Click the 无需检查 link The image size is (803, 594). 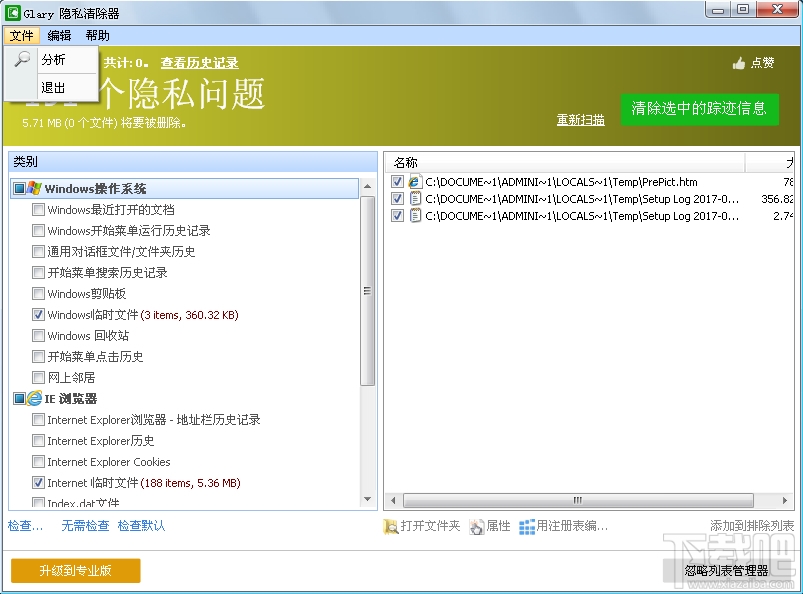pos(85,526)
